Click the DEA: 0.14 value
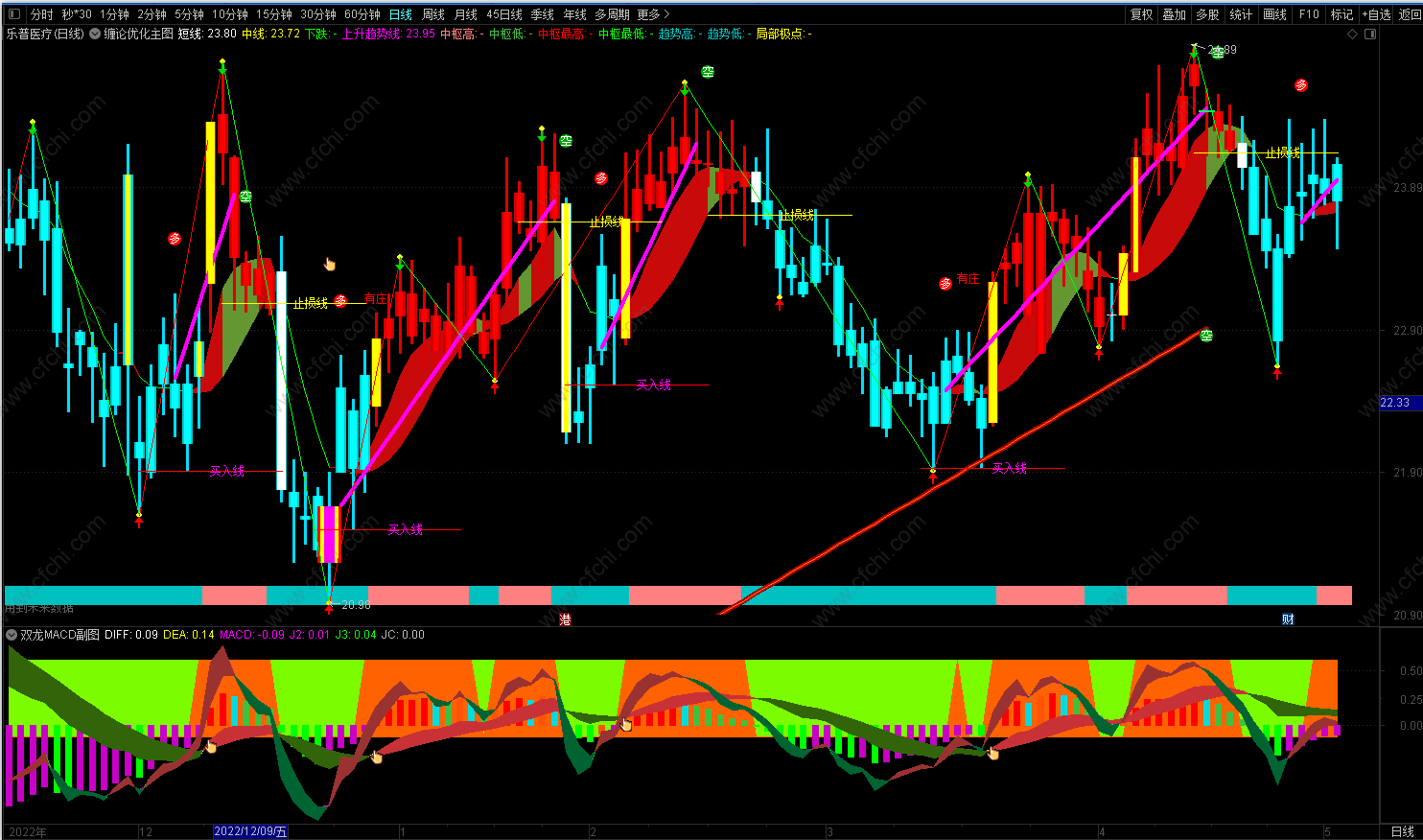 pos(189,635)
